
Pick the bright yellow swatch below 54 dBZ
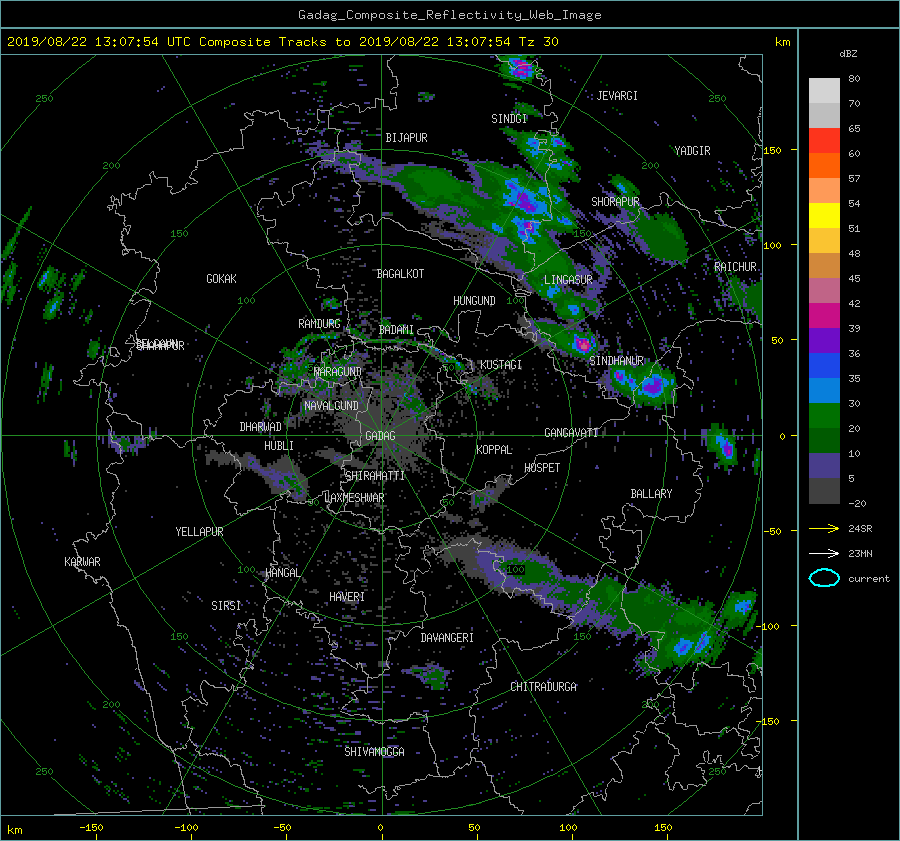click(824, 215)
